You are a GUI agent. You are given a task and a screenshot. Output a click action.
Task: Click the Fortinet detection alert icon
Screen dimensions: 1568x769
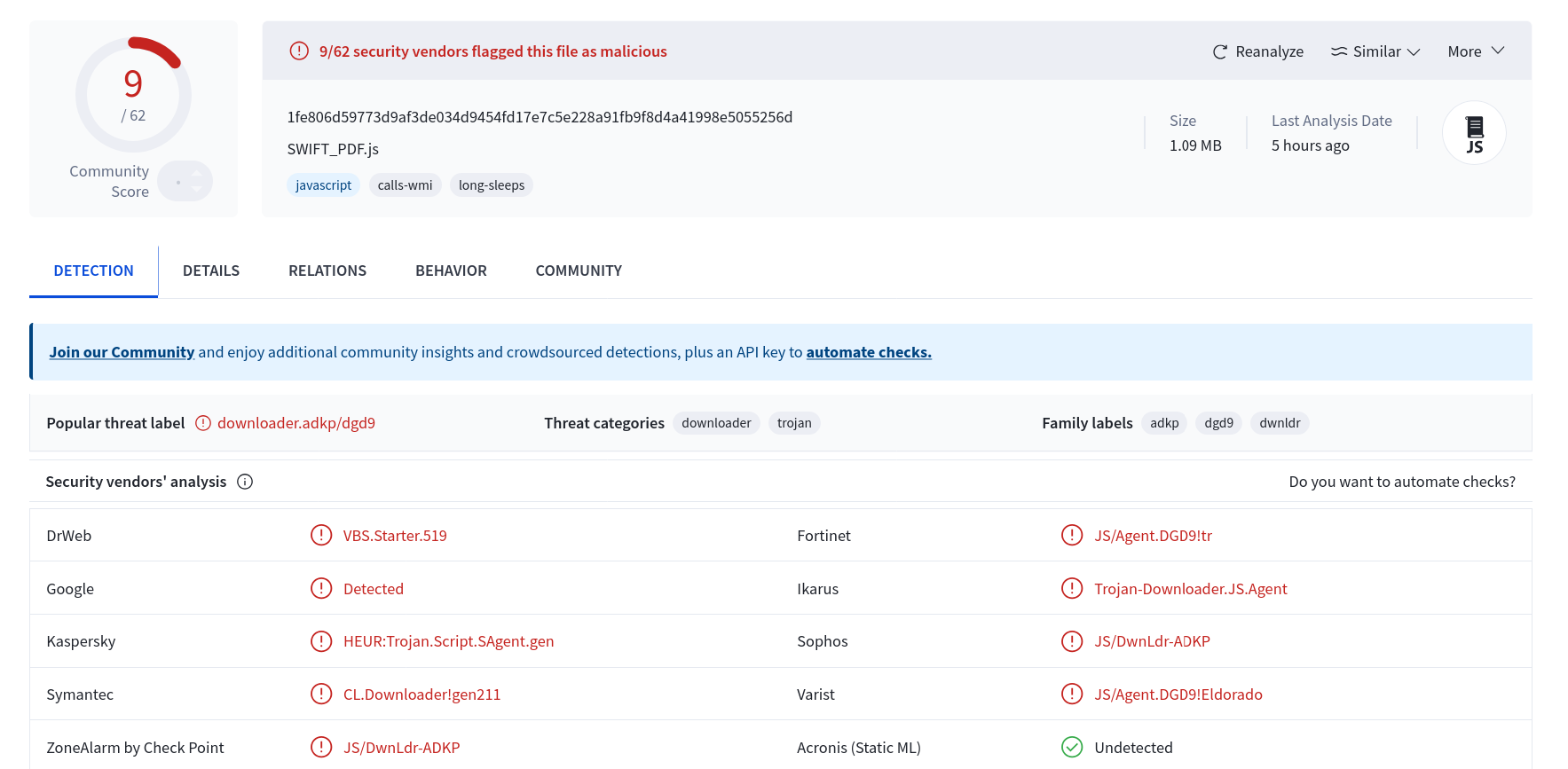[1072, 536]
